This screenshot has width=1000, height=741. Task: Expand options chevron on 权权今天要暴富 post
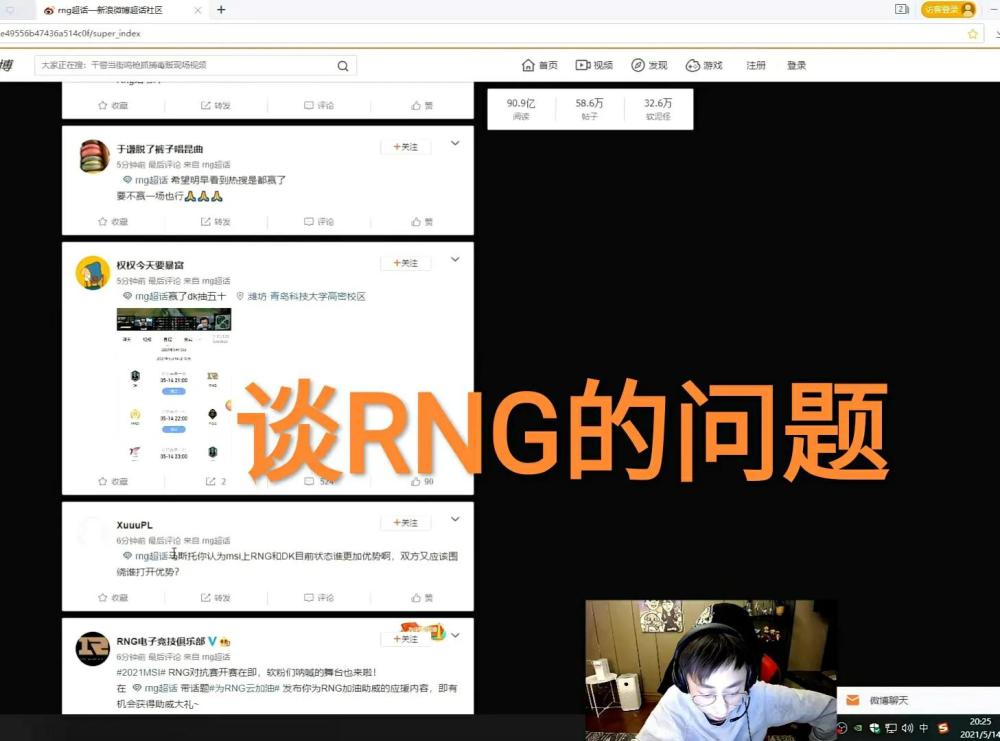coord(455,260)
